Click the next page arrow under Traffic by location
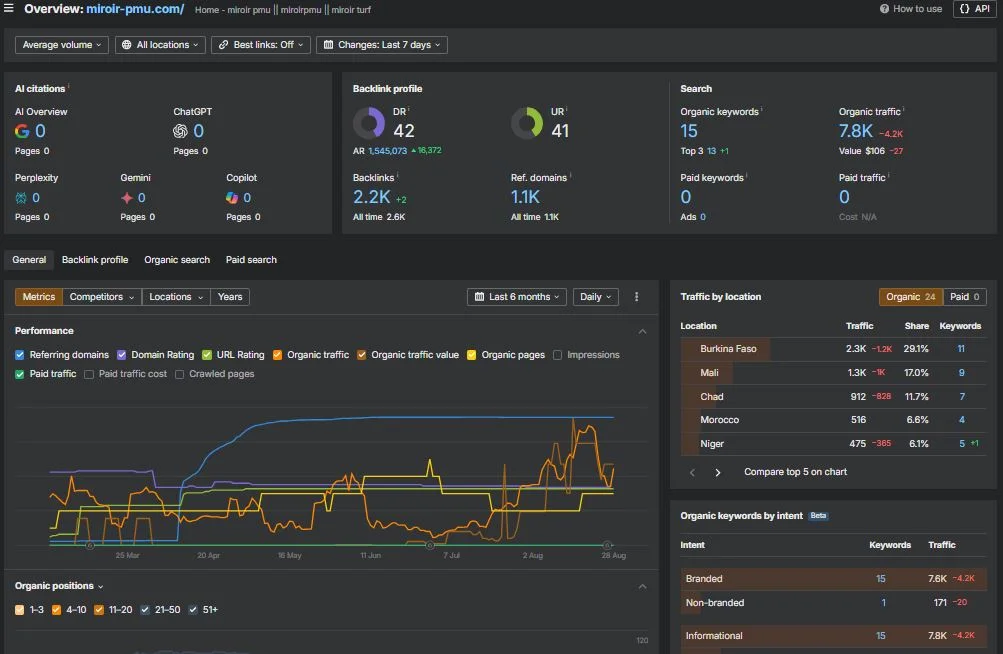1003x654 pixels. (716, 471)
